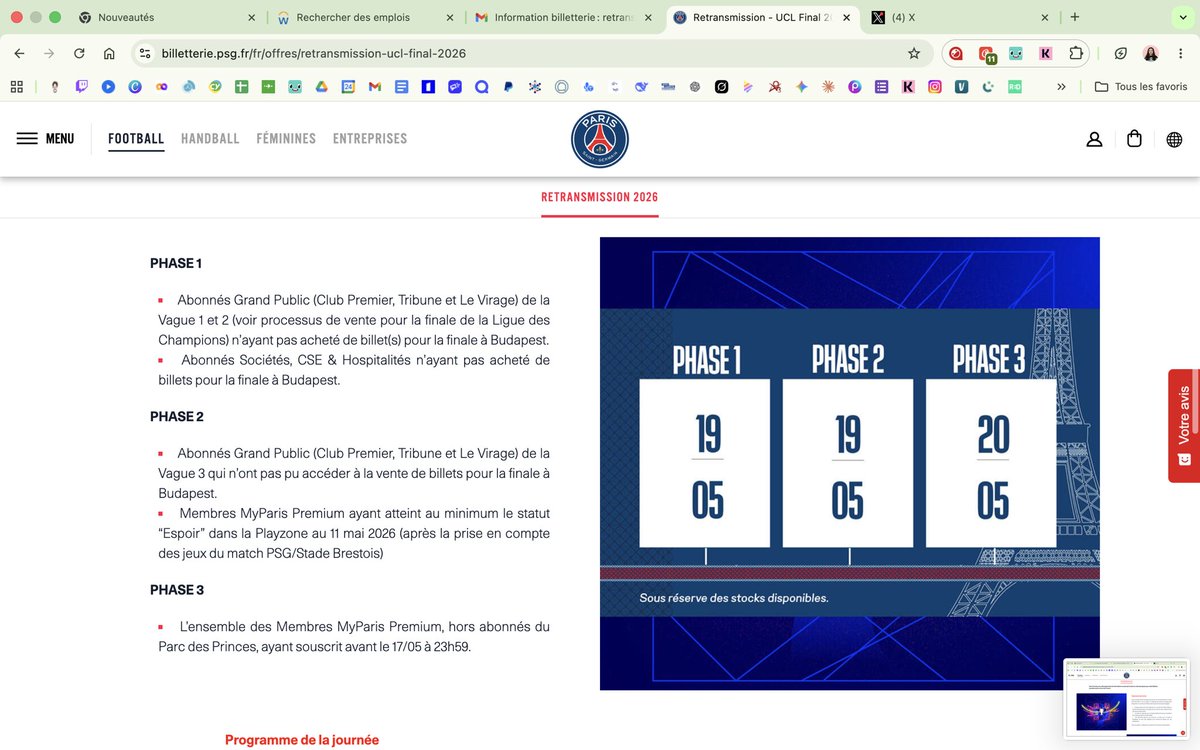Screen dimensions: 1200x750
Task: Click the PHASE 3 heading text
Action: tap(177, 590)
